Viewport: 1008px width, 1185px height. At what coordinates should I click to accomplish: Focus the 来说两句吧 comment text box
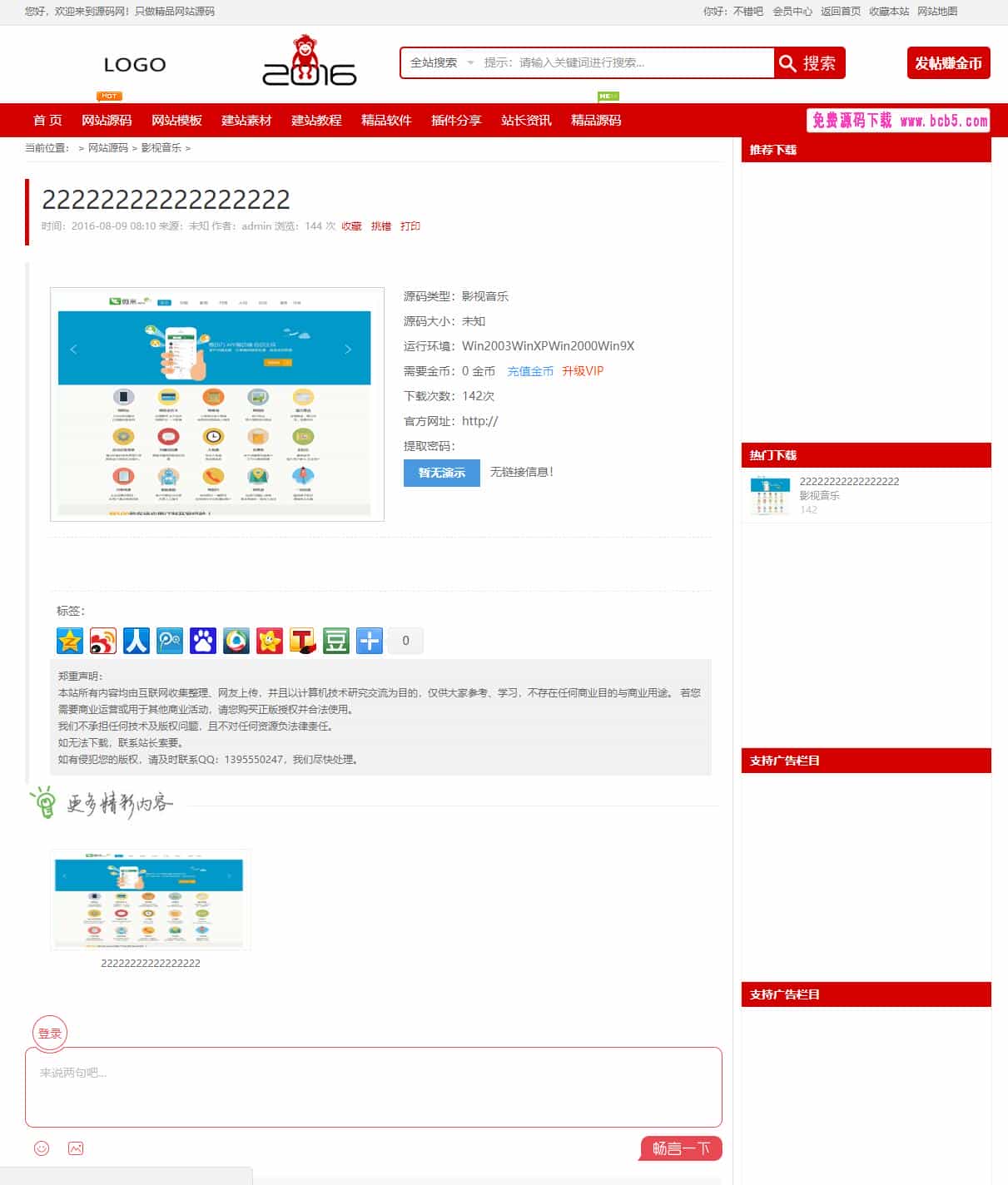374,1087
